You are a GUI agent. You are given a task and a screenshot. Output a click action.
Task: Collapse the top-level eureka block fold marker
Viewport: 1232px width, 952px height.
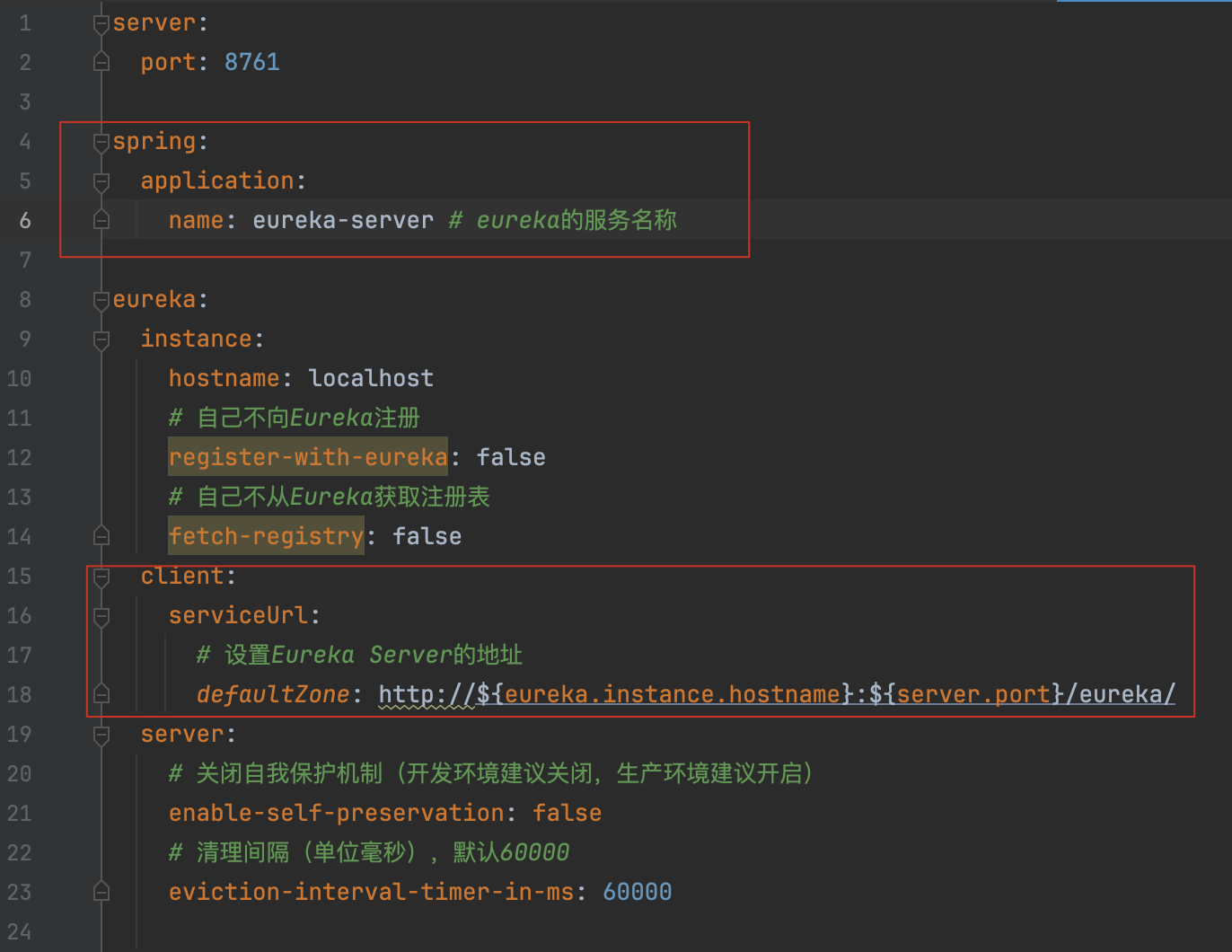click(101, 301)
